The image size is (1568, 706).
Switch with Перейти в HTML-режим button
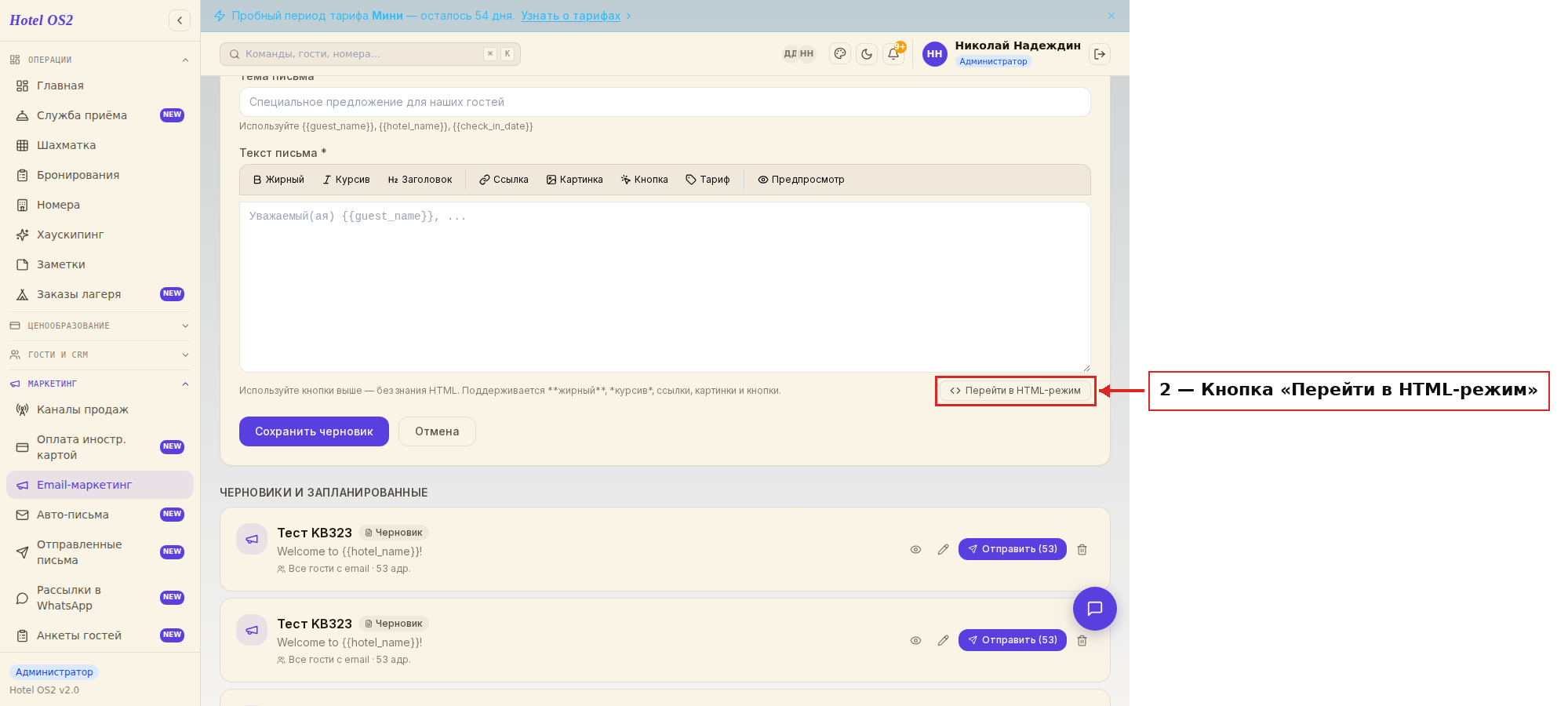(1015, 391)
